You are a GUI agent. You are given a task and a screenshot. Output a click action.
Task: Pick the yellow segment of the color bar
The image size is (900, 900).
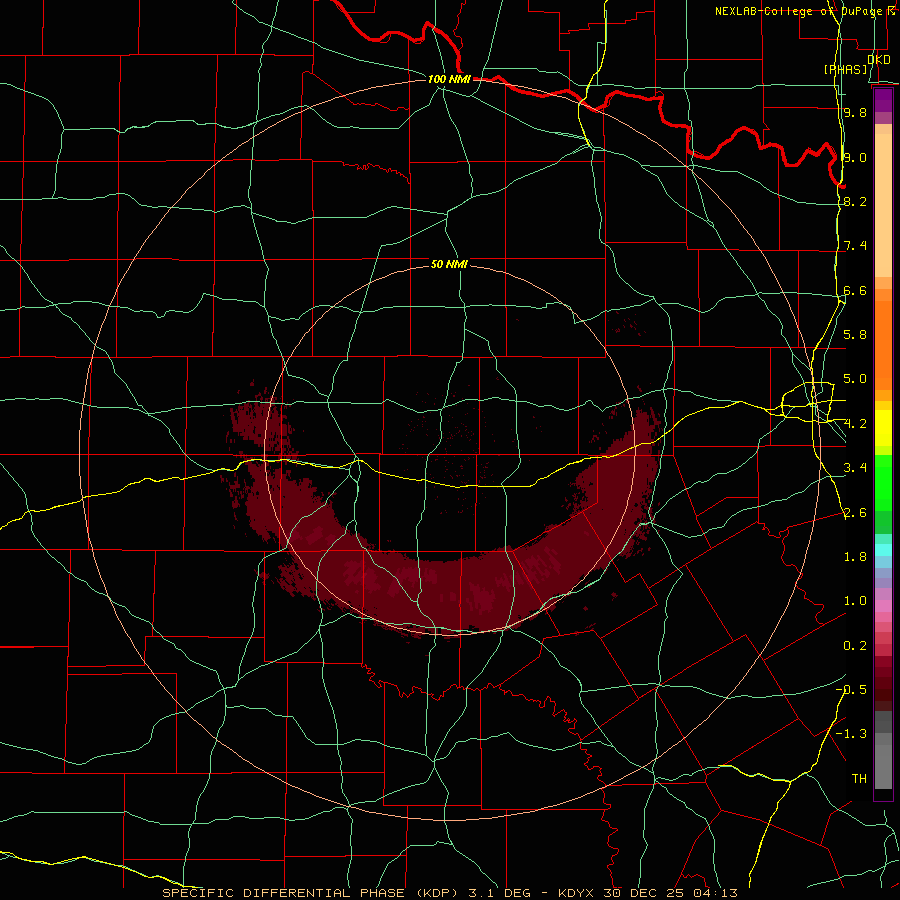(x=883, y=428)
